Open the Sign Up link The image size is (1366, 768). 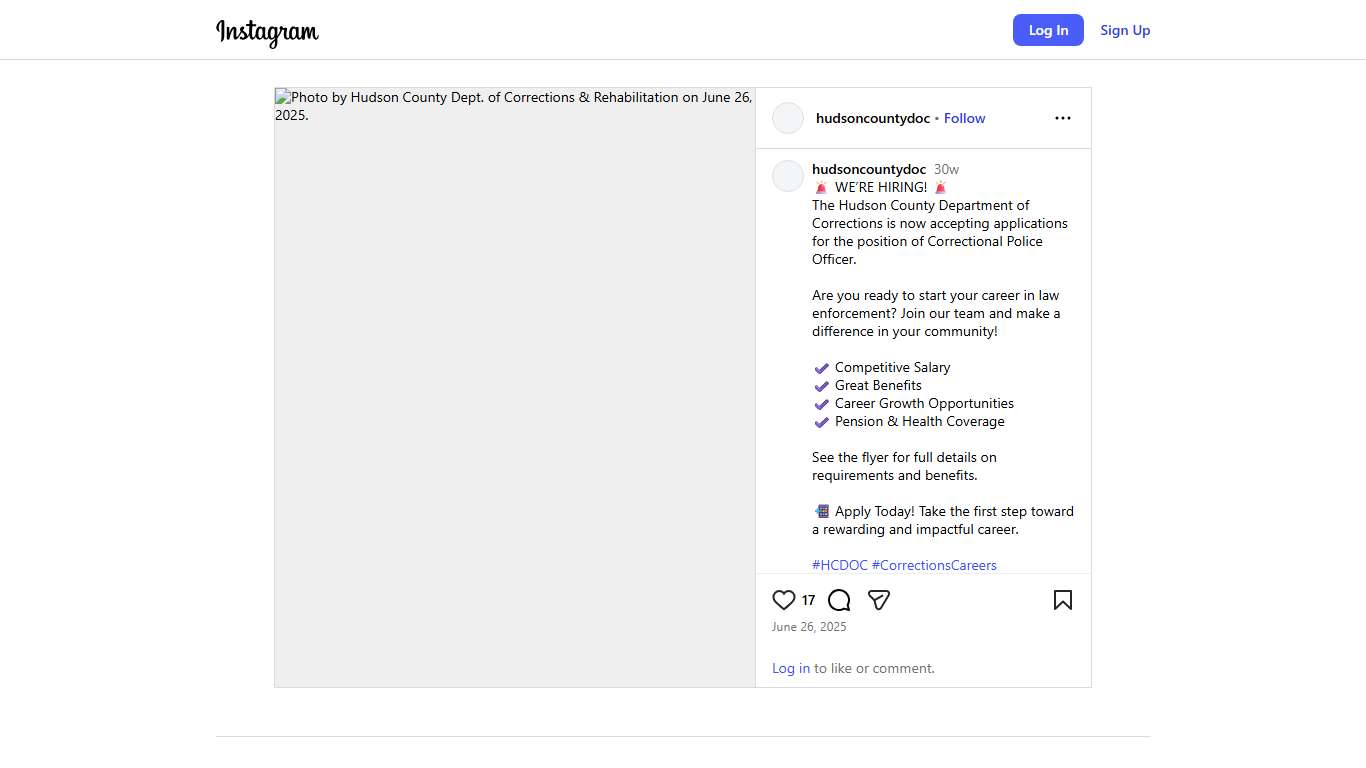pos(1125,30)
